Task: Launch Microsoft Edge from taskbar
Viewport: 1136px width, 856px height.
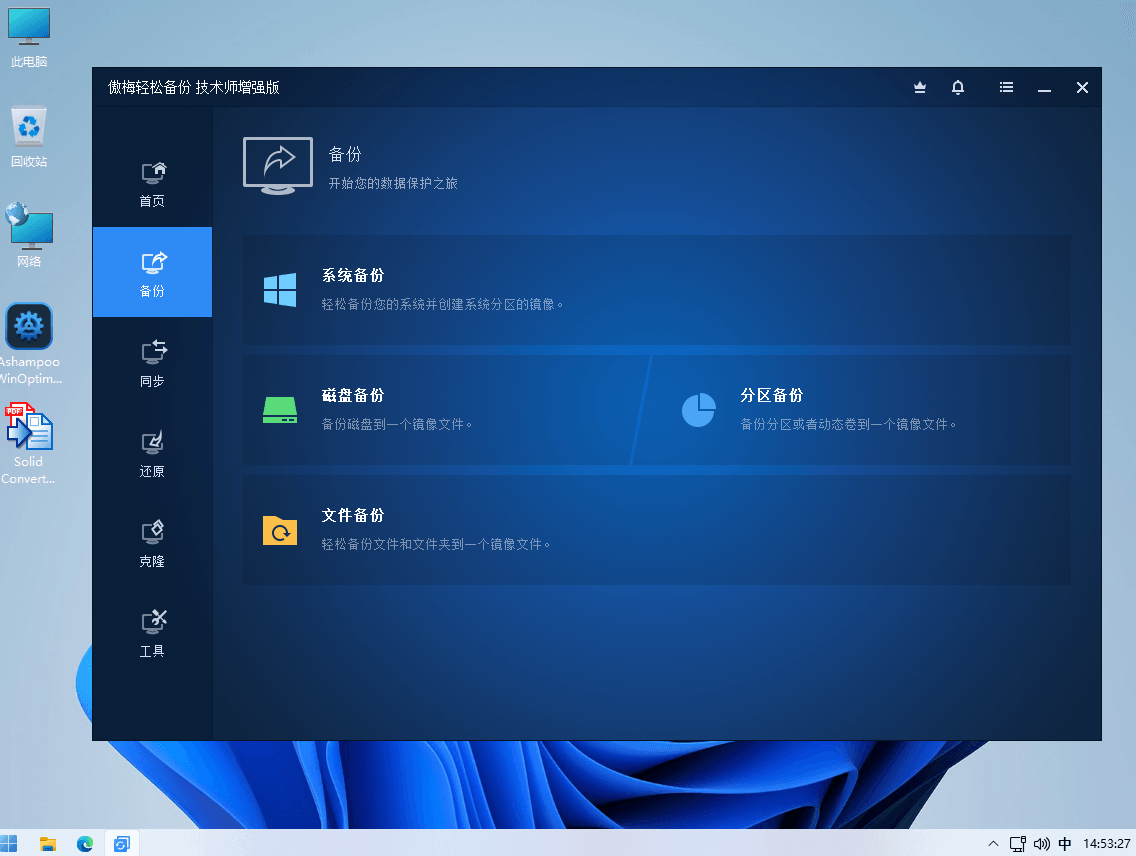Action: click(85, 844)
